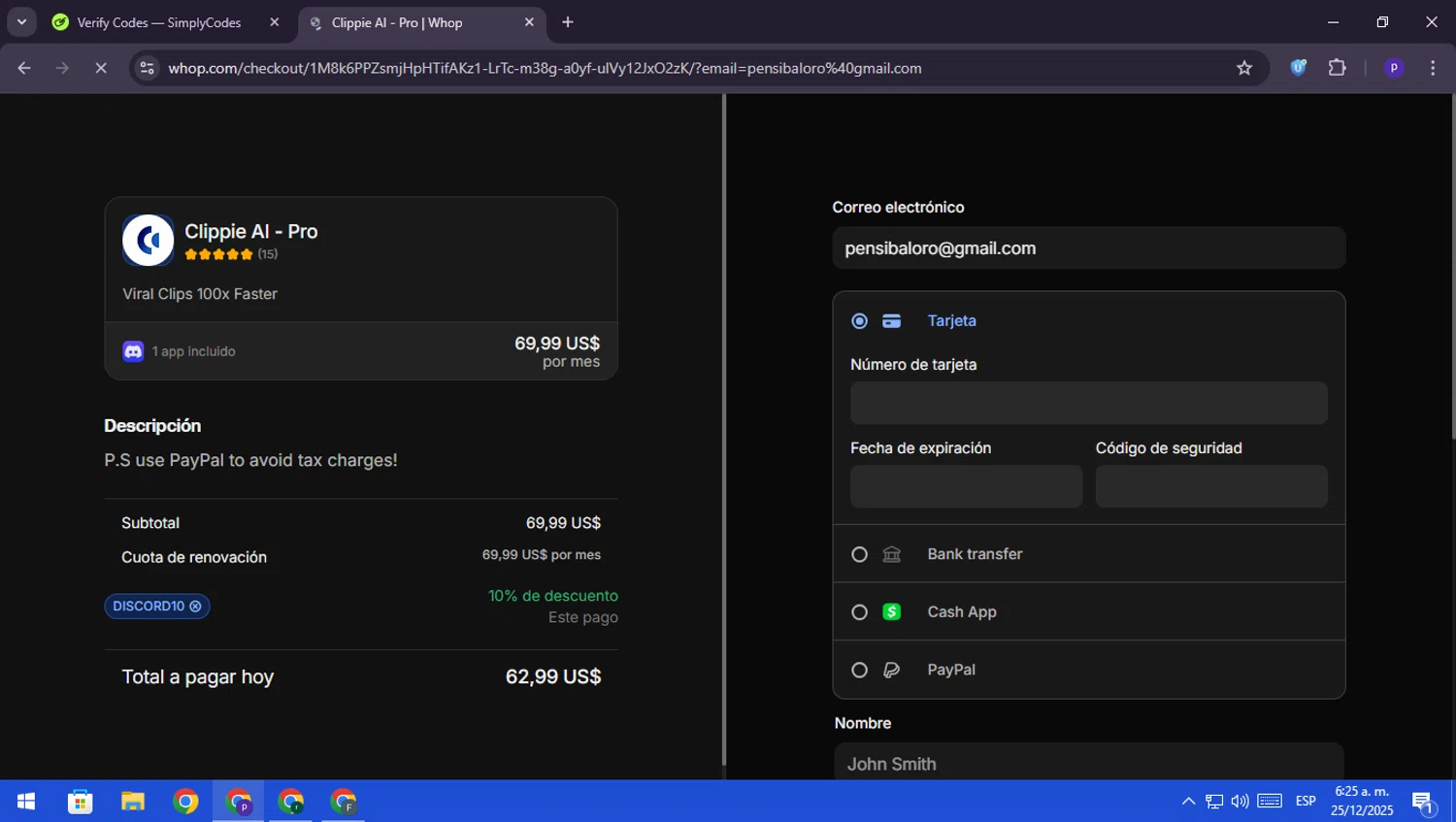The image size is (1456, 822).
Task: View site information icon in address bar
Action: (147, 68)
